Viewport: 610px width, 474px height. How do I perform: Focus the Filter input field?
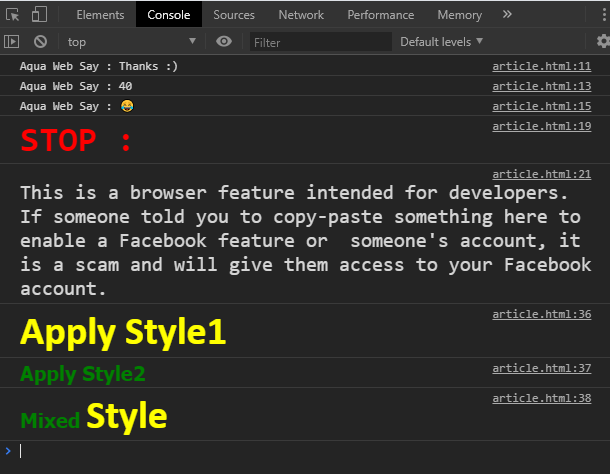click(321, 42)
